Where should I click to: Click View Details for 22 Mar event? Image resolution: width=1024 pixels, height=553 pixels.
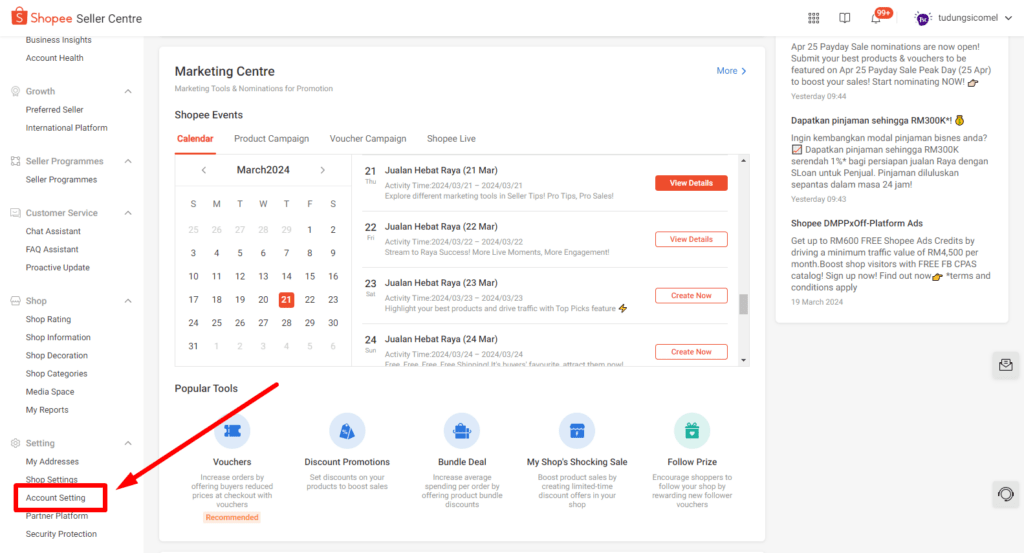point(691,240)
